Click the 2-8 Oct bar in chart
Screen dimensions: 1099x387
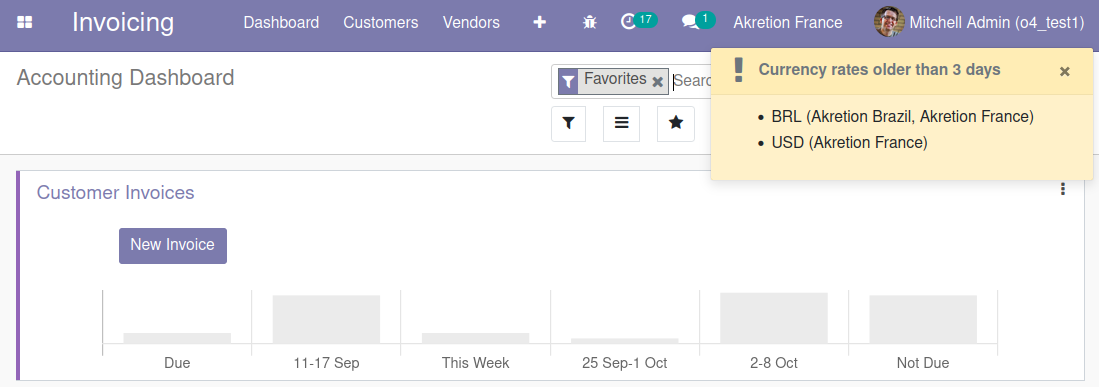[x=774, y=318]
